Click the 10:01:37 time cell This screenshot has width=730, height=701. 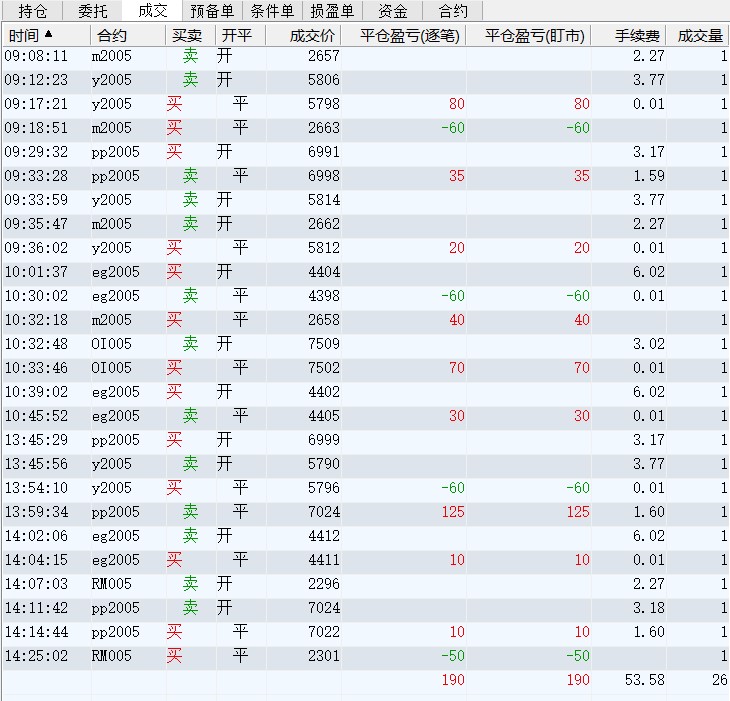click(x=36, y=272)
